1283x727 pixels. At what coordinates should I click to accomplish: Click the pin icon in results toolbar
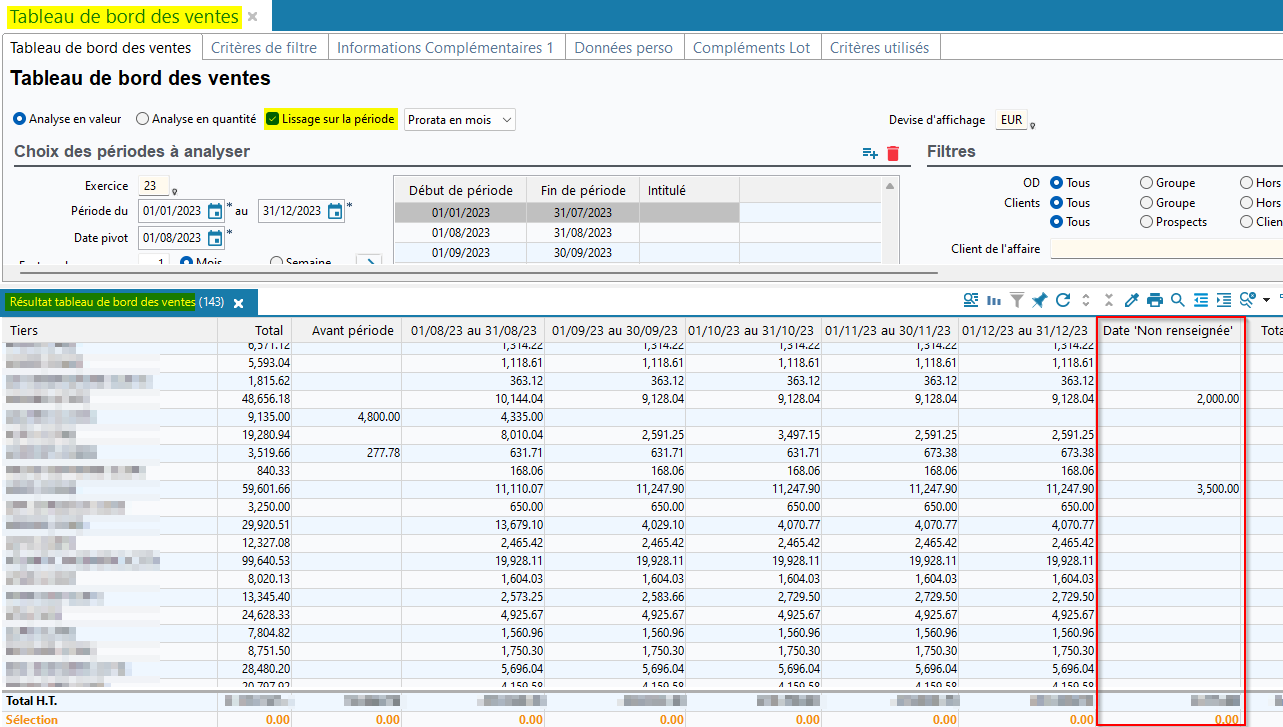tap(1039, 300)
